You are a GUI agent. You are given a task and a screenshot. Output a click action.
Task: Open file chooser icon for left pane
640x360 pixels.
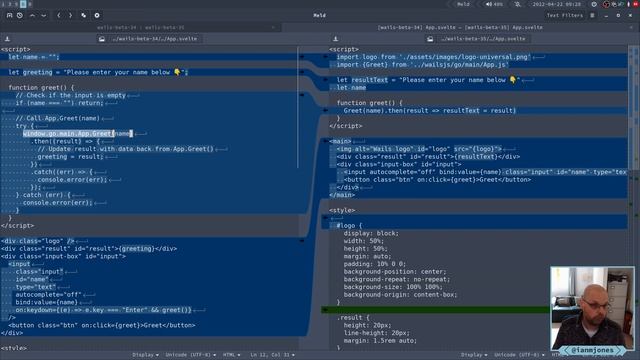102,39
